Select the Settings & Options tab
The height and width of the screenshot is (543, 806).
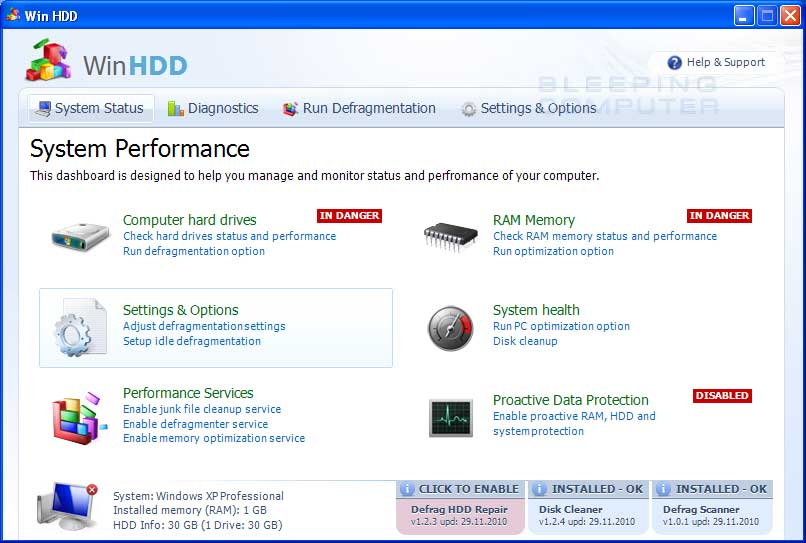[x=528, y=108]
